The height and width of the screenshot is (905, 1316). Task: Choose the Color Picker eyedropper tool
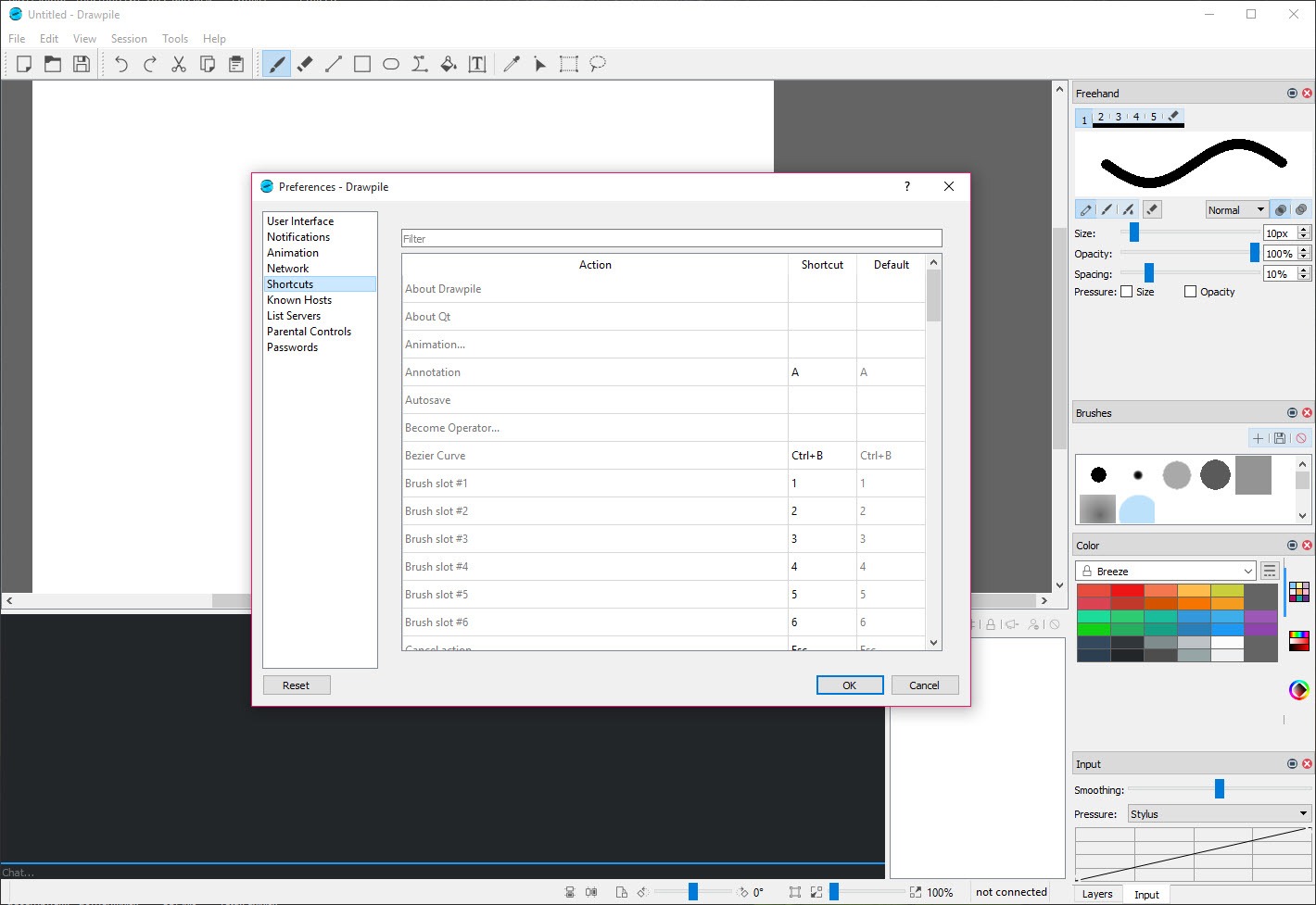pos(512,64)
